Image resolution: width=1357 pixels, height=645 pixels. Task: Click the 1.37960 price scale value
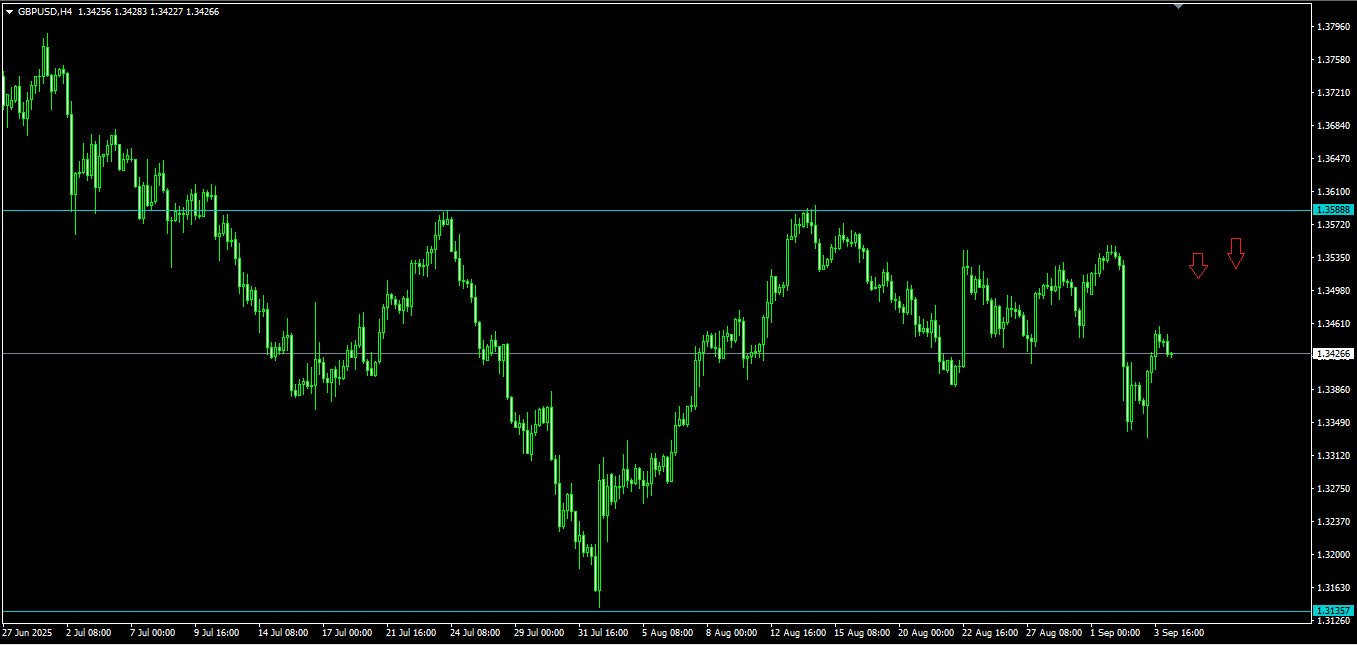tap(1336, 27)
